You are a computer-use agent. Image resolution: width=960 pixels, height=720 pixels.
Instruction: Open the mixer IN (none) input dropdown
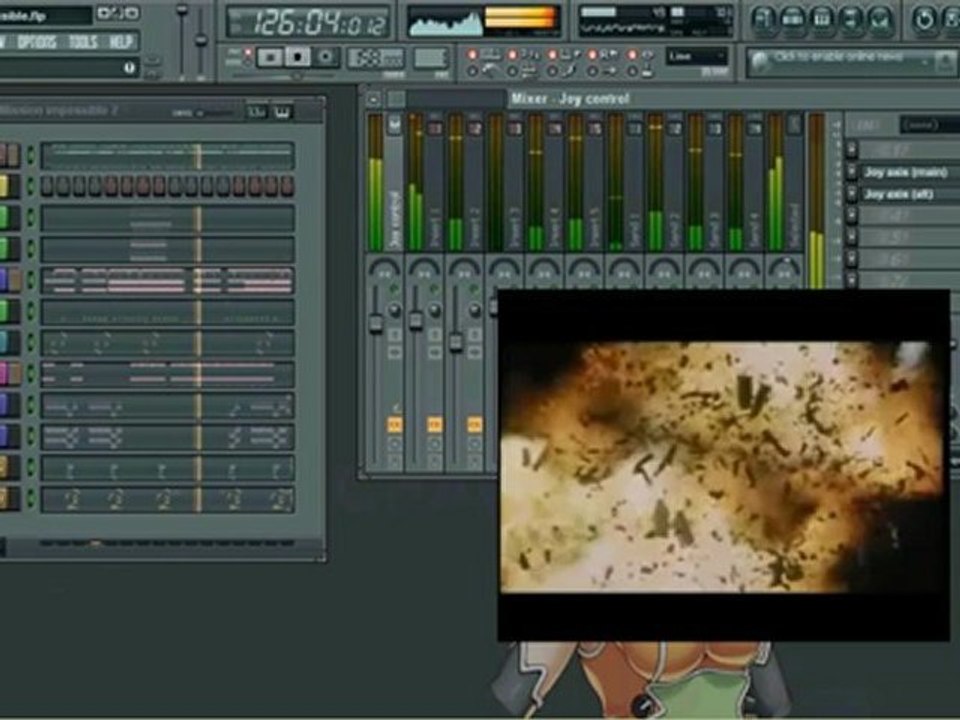[929, 126]
